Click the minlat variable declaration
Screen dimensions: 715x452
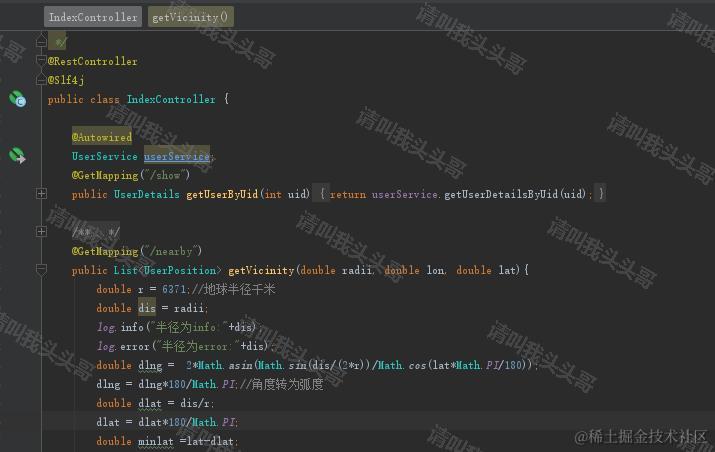[x=155, y=441]
